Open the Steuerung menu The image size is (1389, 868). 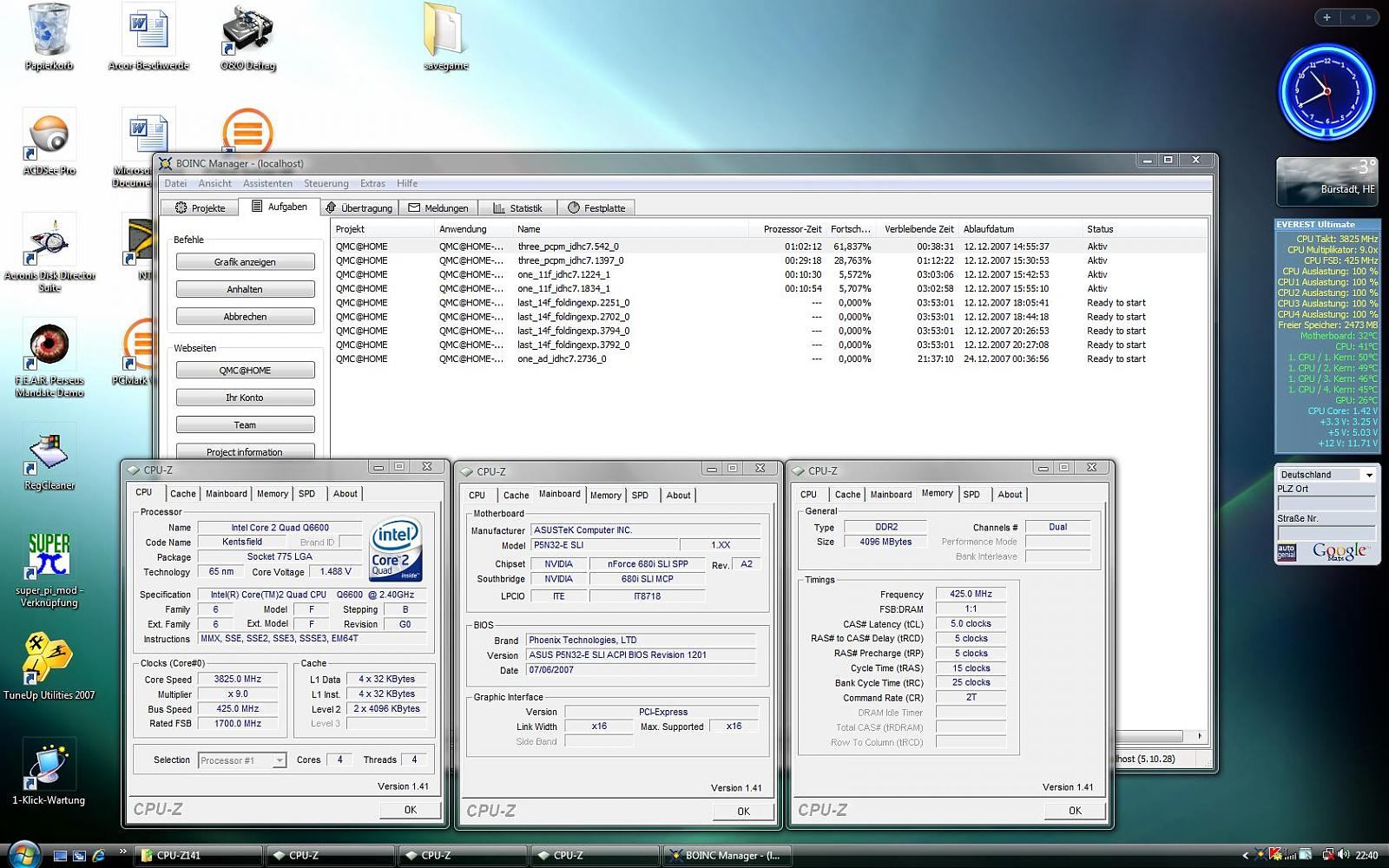tap(326, 183)
